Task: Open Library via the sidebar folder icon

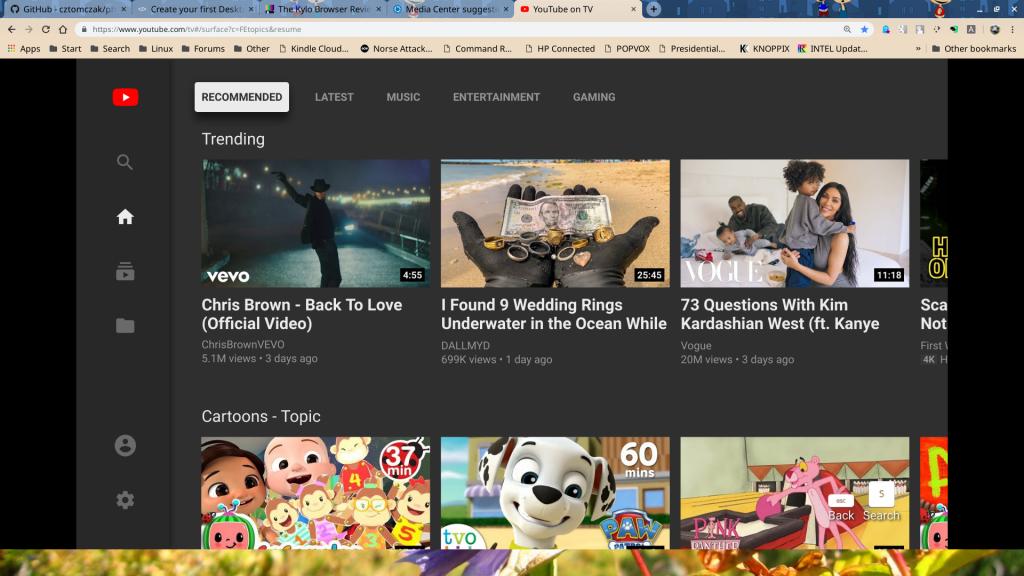Action: (125, 326)
